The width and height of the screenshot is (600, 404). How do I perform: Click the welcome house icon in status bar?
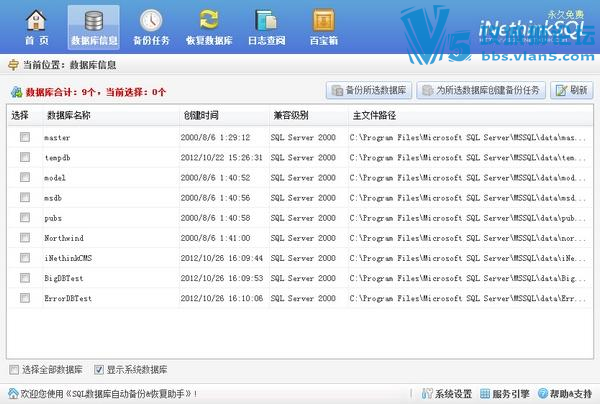(13, 393)
